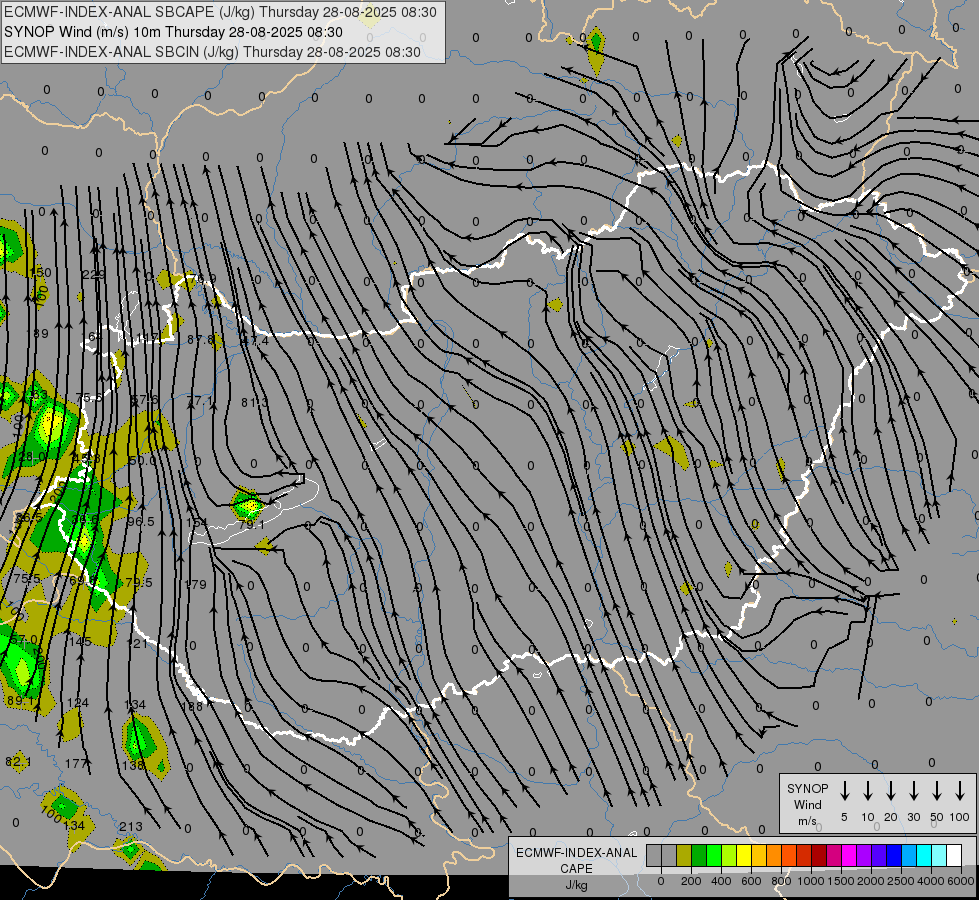Click the 600 tick label in CAPE legend
The width and height of the screenshot is (979, 900).
click(751, 881)
